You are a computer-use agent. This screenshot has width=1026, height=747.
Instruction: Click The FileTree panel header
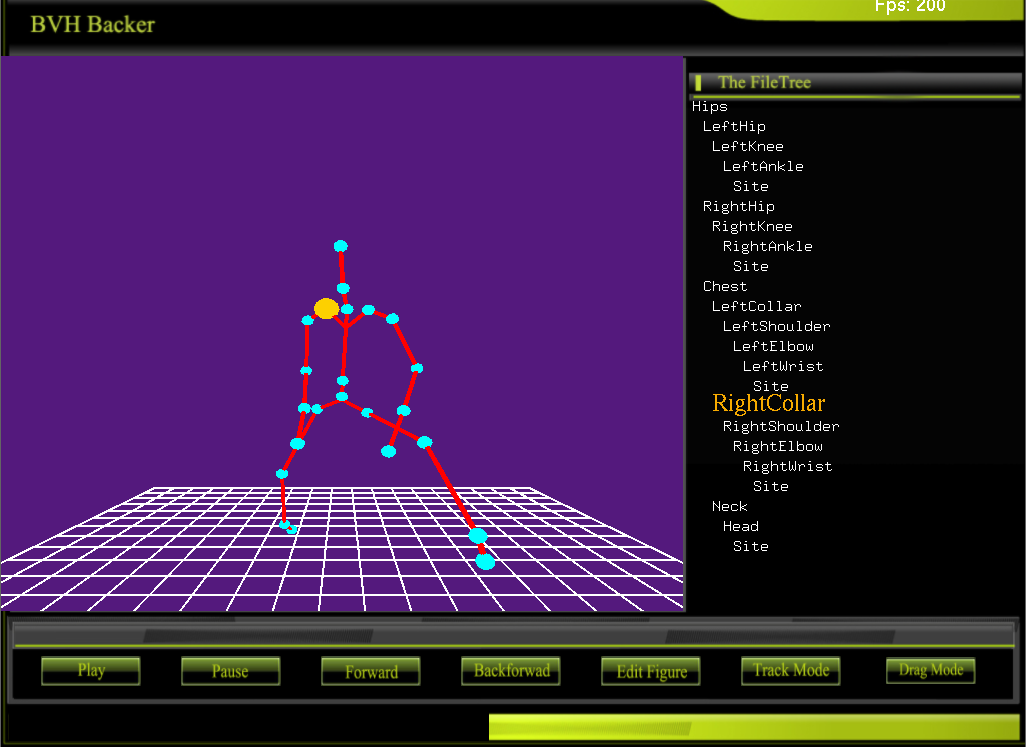[x=764, y=83]
